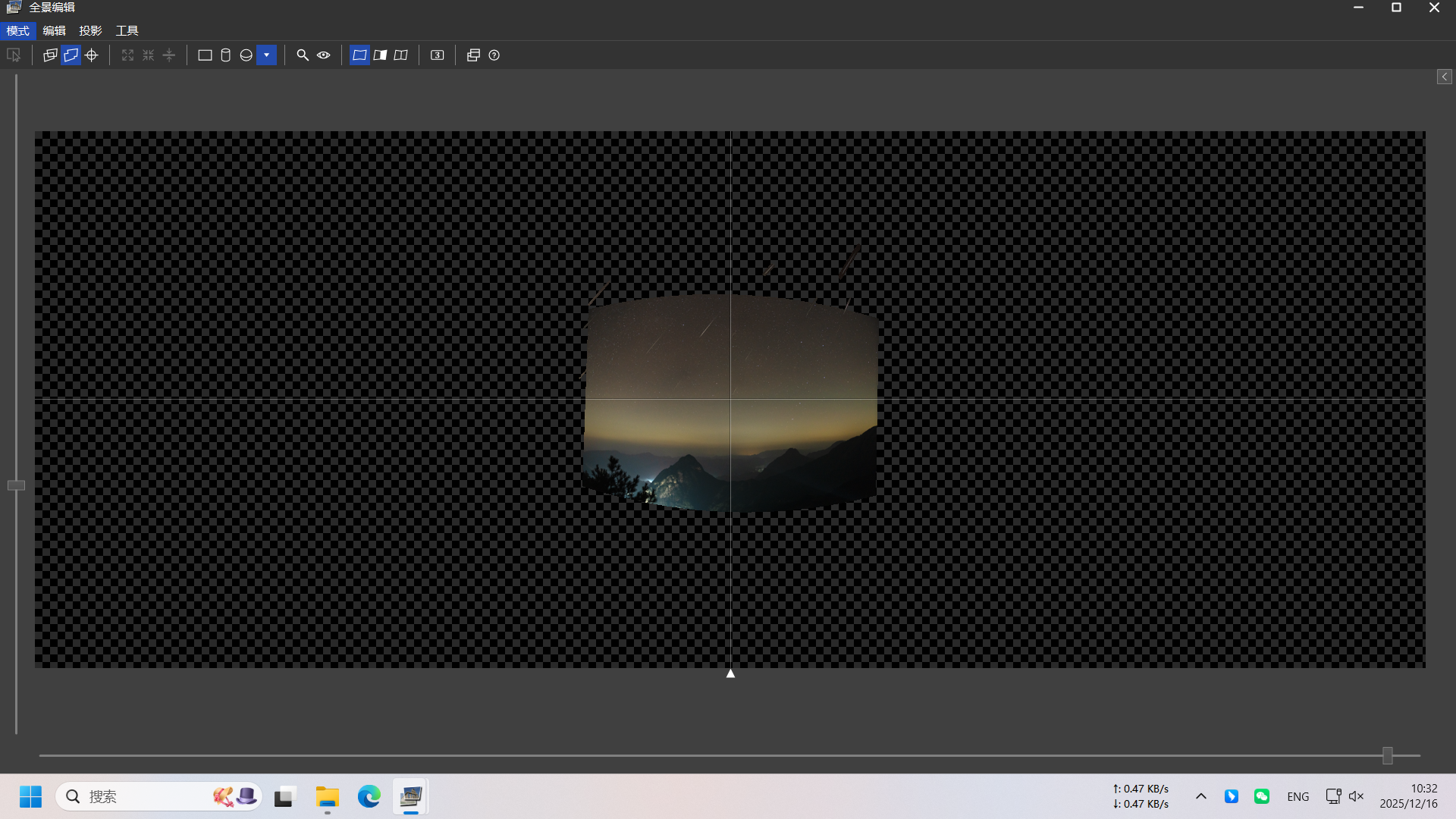Open the projection type dropdown arrow

(267, 55)
